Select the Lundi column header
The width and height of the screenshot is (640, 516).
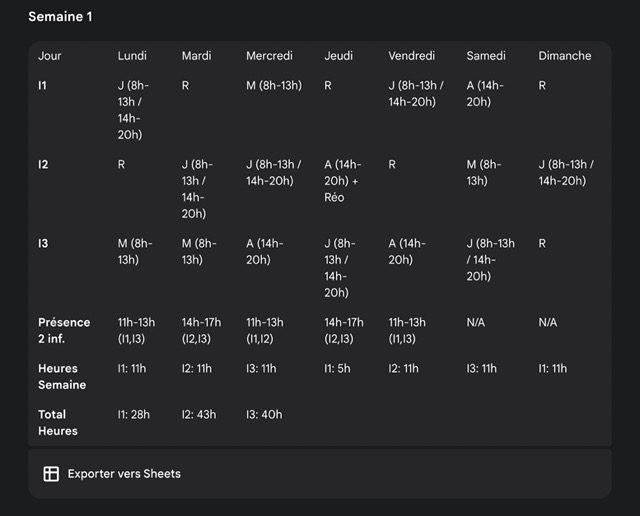[132, 56]
